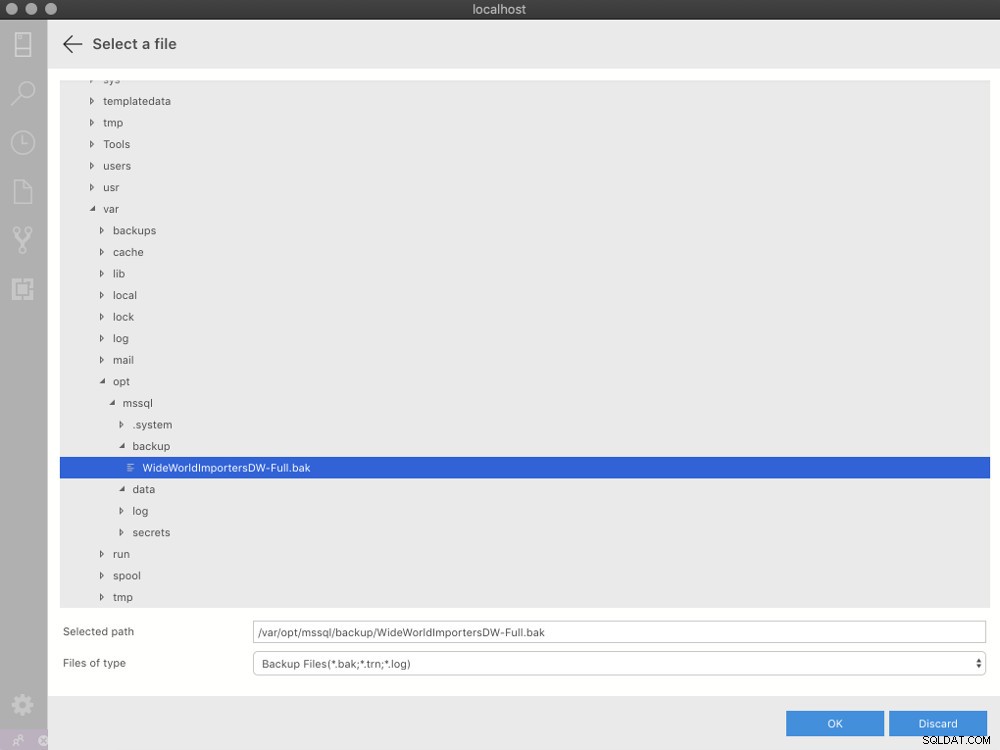Click the Selected path input field
The height and width of the screenshot is (750, 1000).
(x=619, y=632)
